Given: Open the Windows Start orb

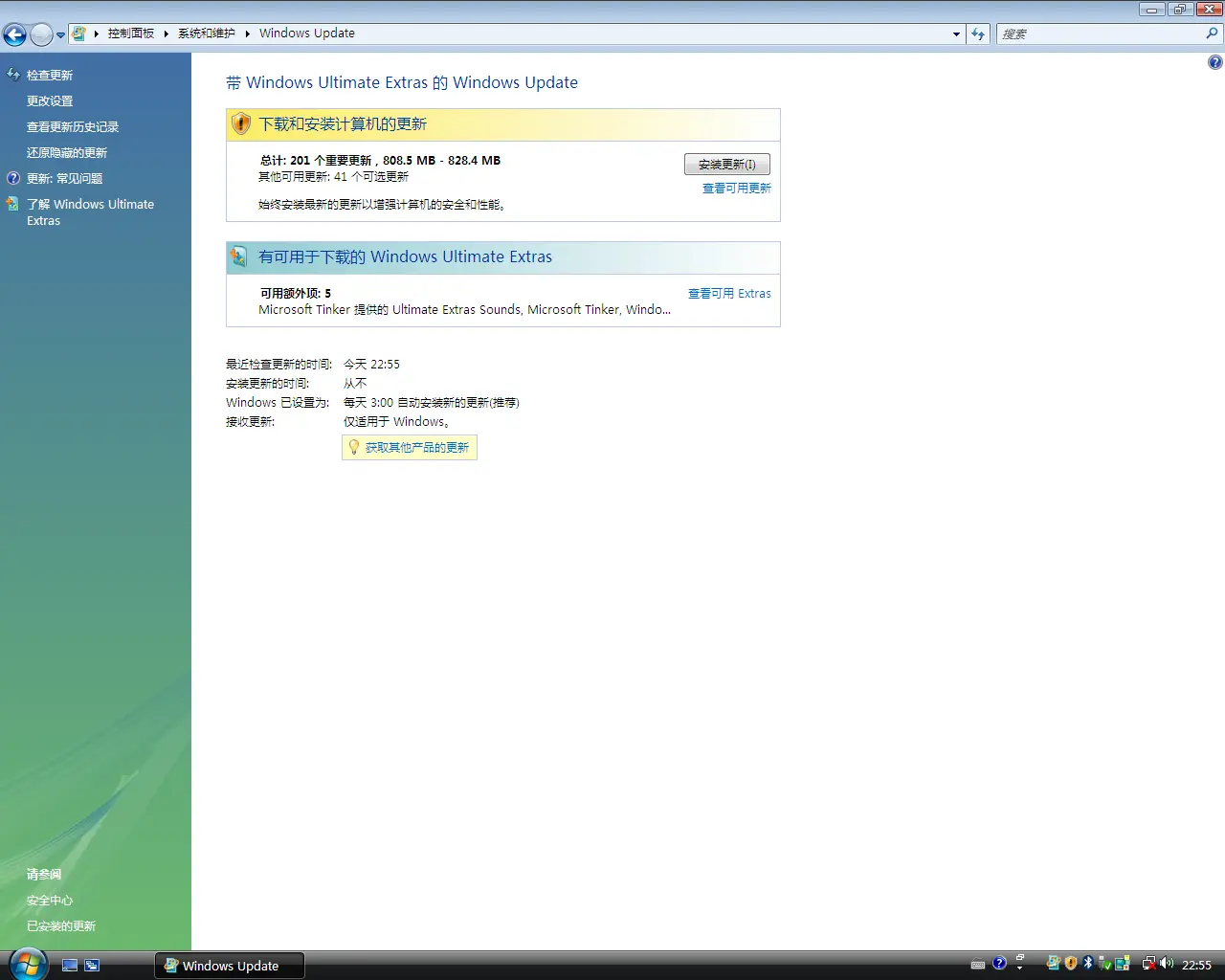Looking at the screenshot, I should pyautogui.click(x=28, y=964).
